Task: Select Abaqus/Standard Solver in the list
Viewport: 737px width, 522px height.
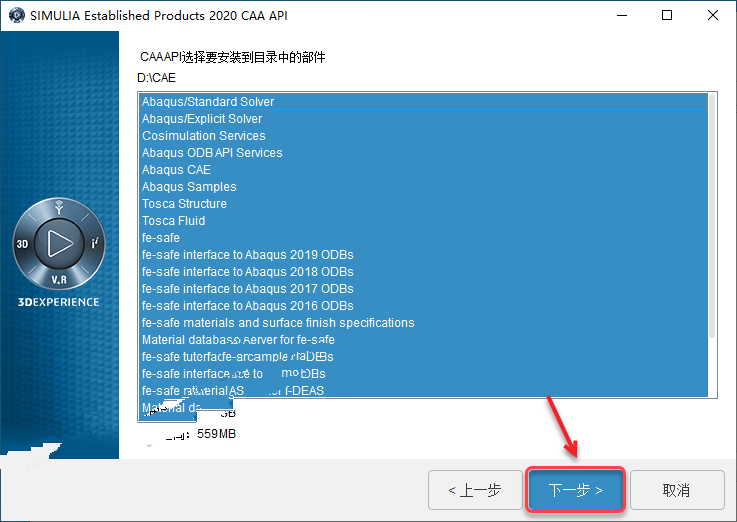Action: tap(423, 101)
